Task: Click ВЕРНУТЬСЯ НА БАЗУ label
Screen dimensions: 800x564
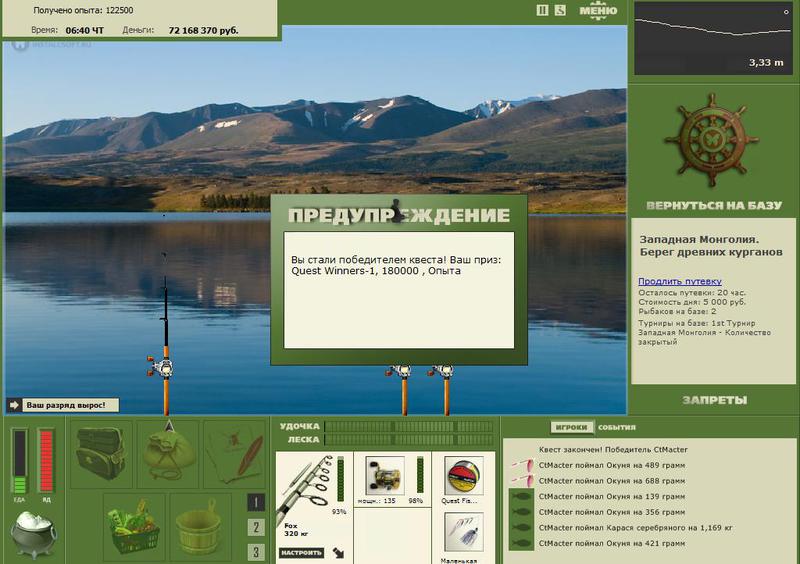Action: (x=714, y=205)
